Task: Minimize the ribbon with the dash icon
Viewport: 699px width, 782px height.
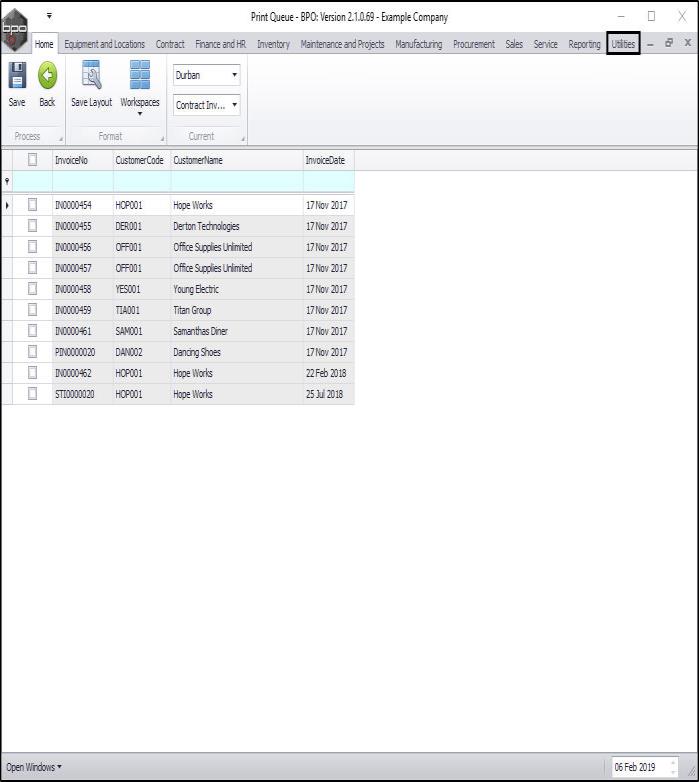Action: (650, 44)
